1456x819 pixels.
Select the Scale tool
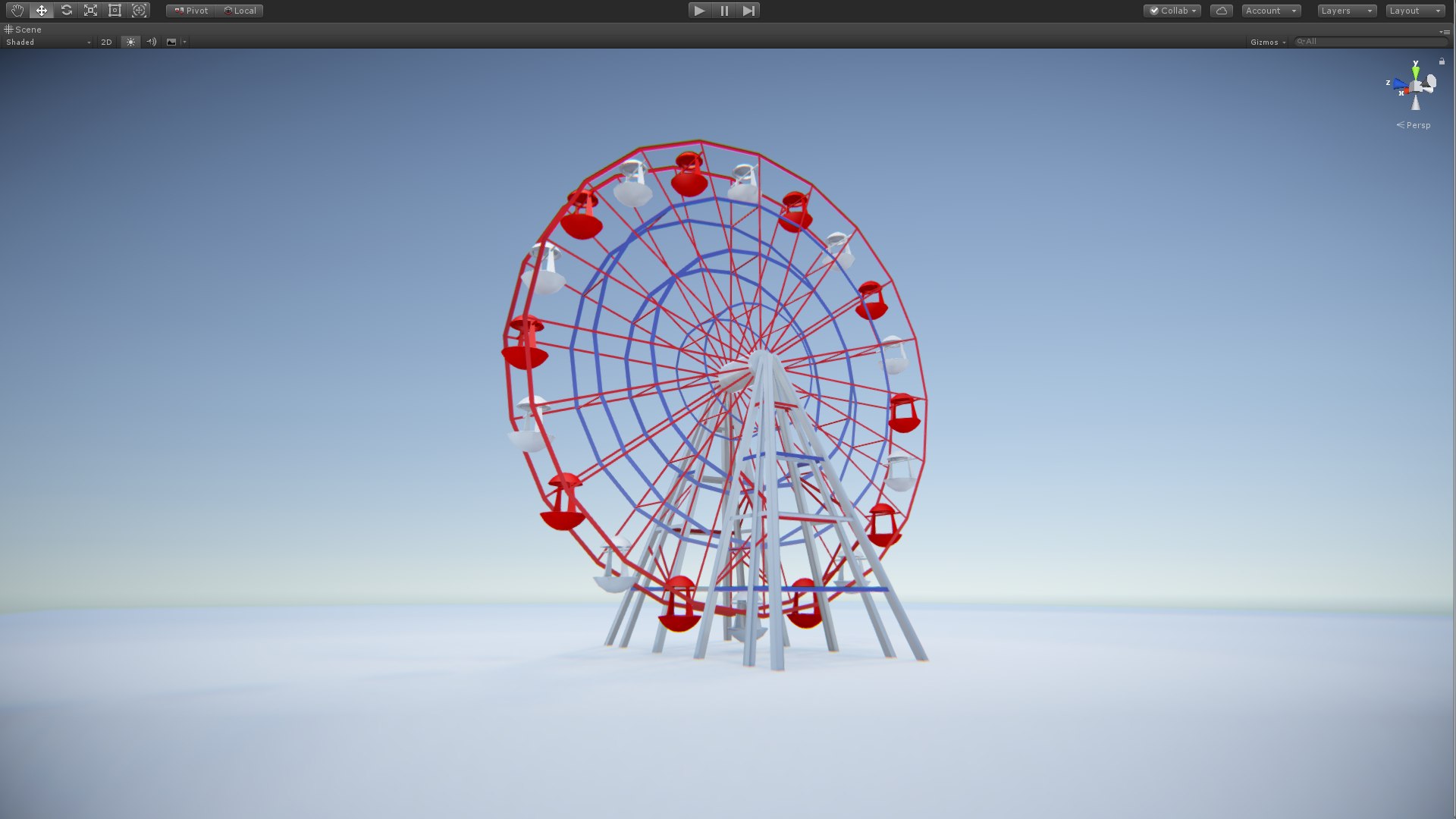(90, 11)
